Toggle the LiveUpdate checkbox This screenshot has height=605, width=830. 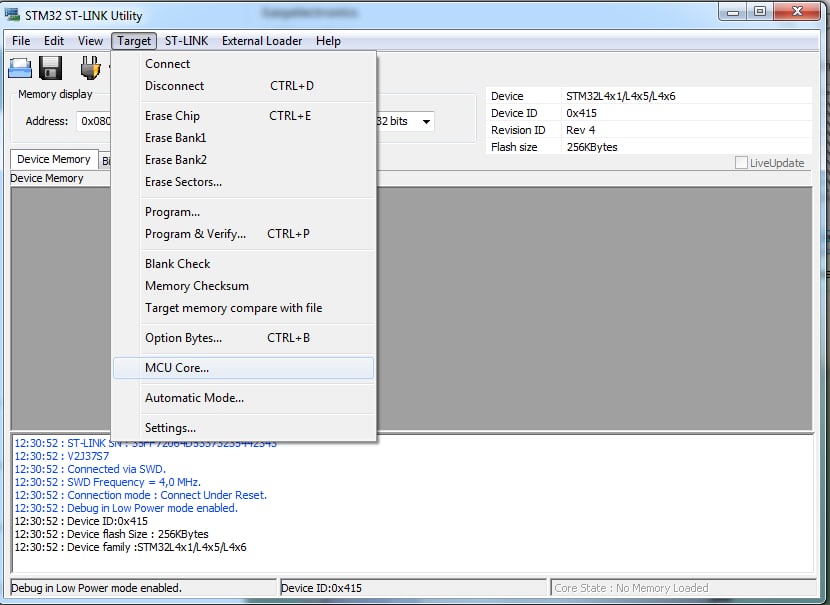click(x=741, y=163)
